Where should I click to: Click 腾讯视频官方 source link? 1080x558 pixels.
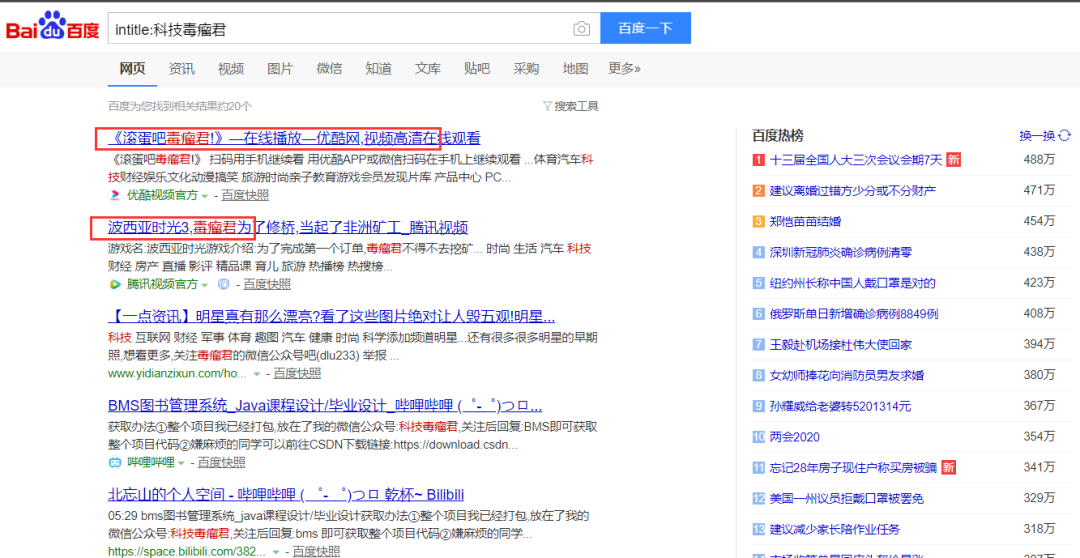pos(162,285)
